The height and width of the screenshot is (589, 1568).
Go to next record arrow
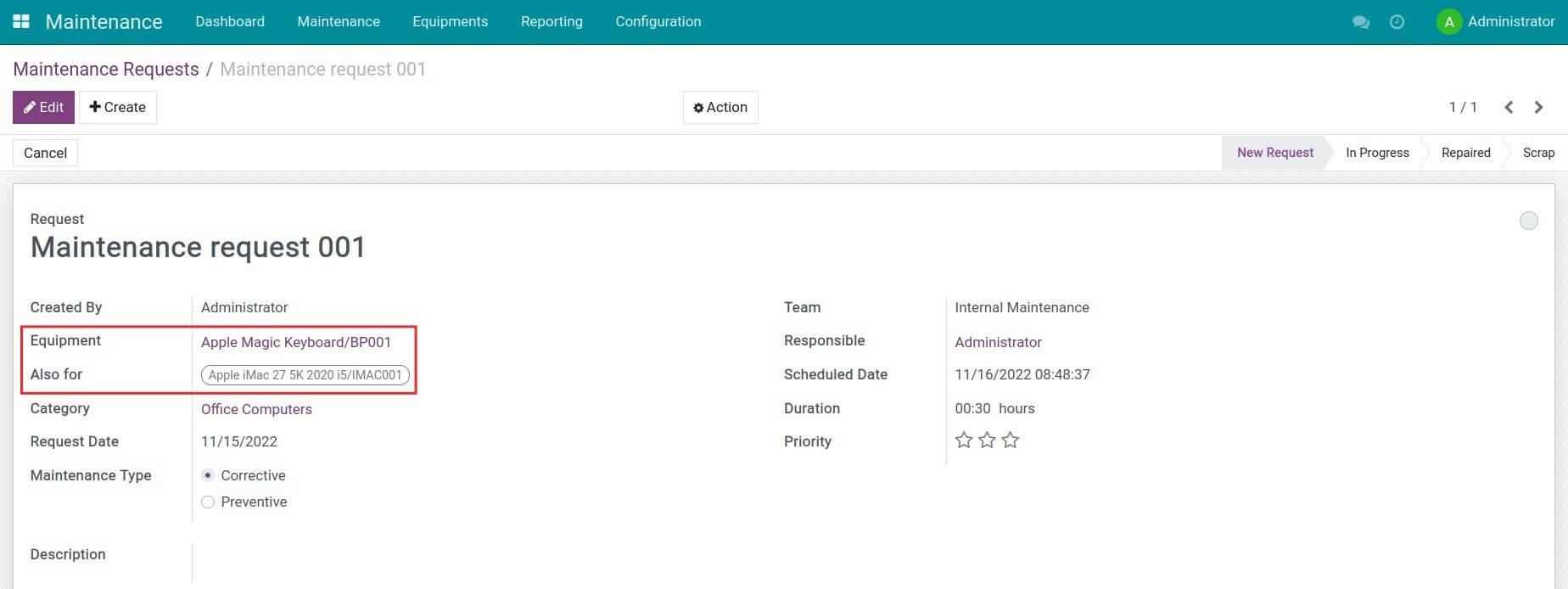point(1538,107)
